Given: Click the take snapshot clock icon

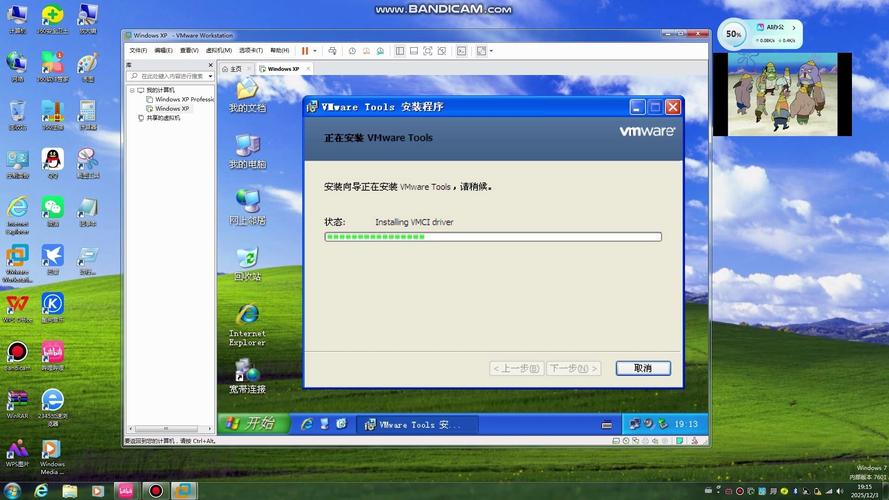Looking at the screenshot, I should click(x=352, y=51).
